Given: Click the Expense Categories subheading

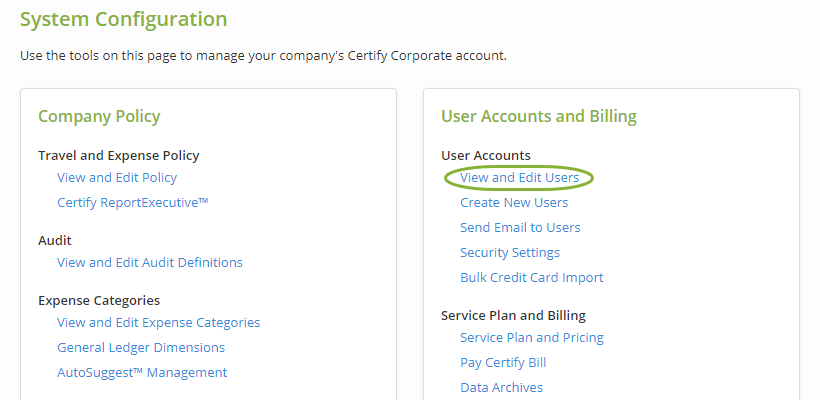Looking at the screenshot, I should pyautogui.click(x=99, y=300).
